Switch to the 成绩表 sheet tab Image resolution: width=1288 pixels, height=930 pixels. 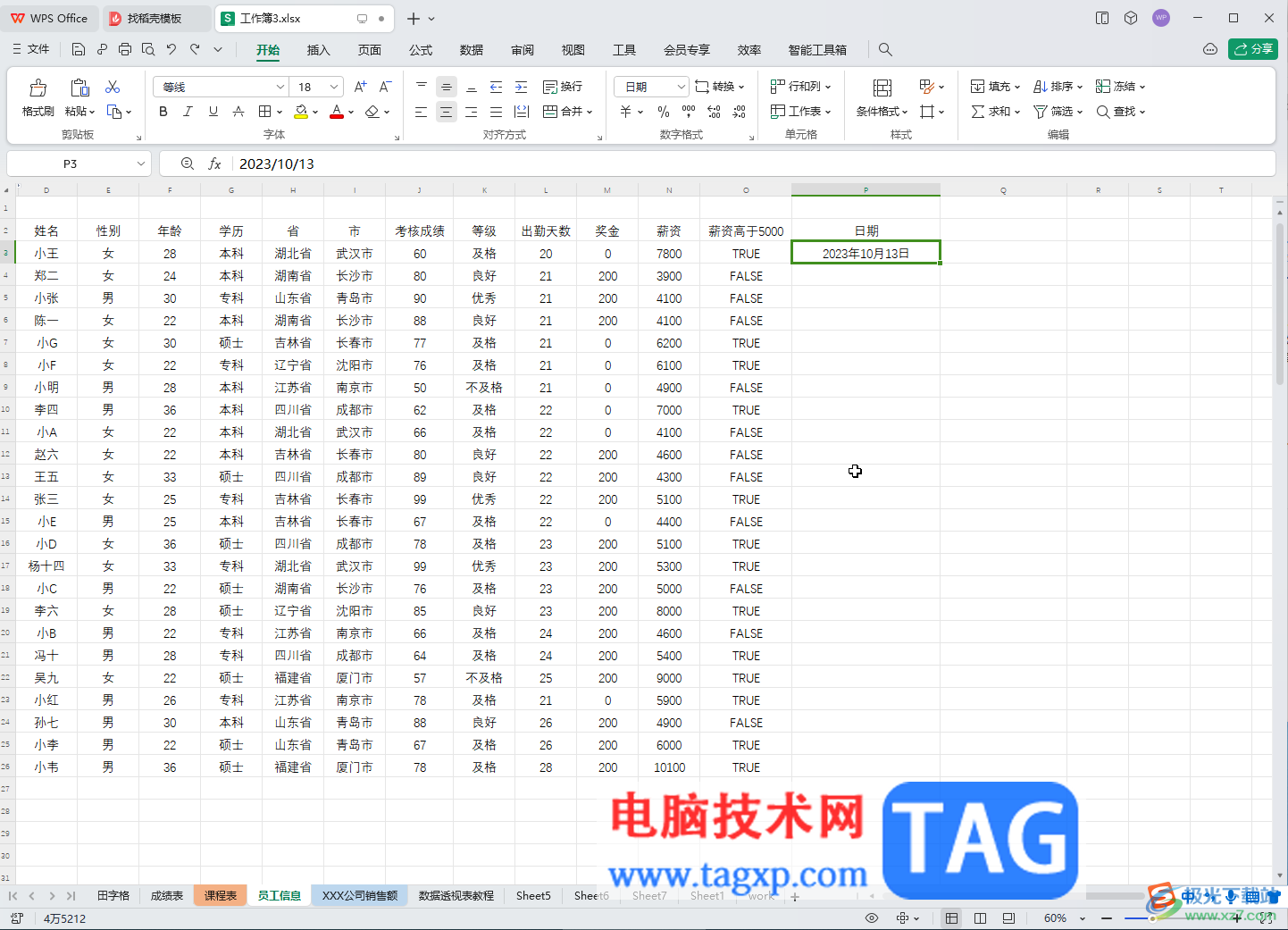pyautogui.click(x=166, y=895)
